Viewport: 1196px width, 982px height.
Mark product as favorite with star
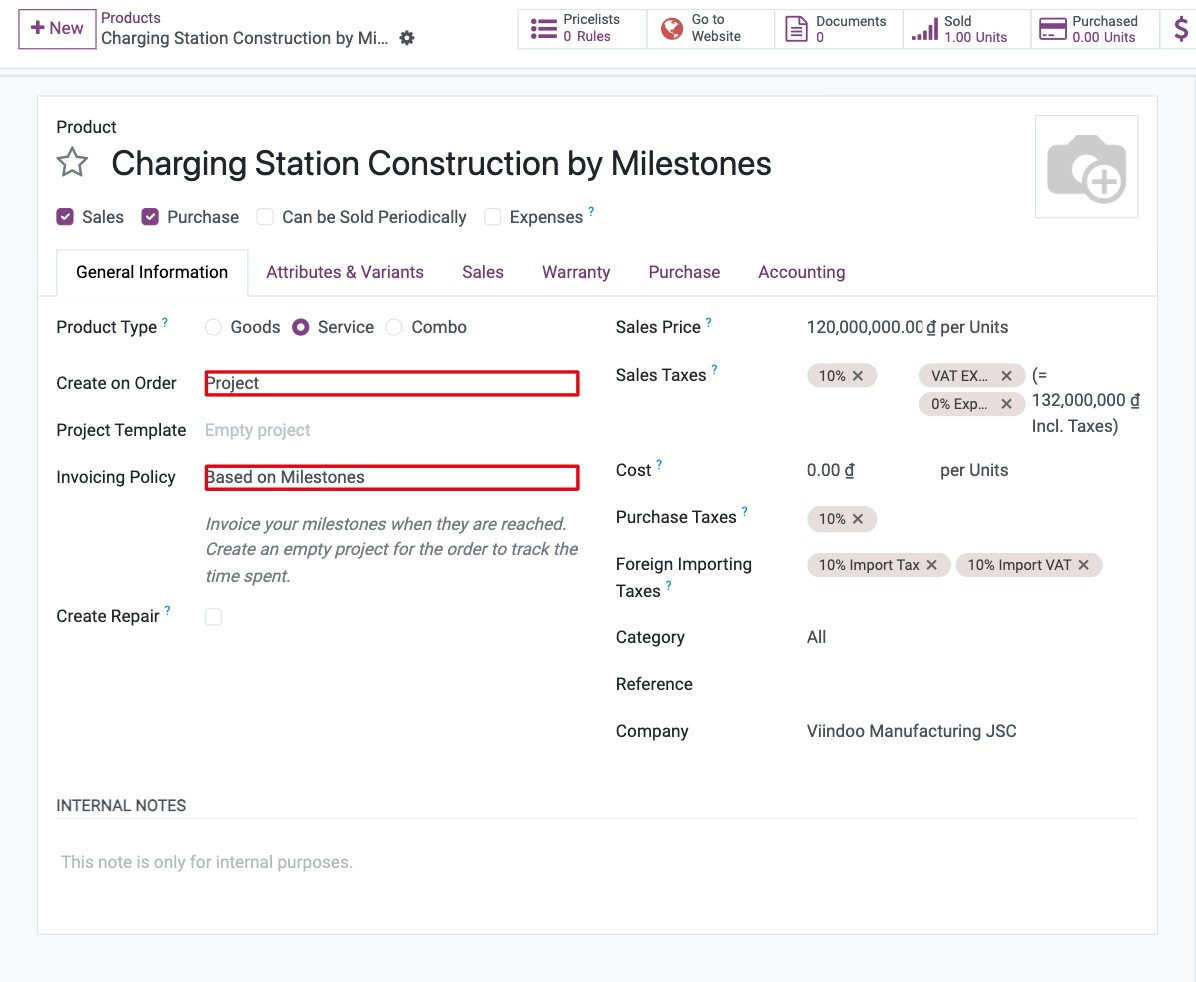[x=72, y=163]
